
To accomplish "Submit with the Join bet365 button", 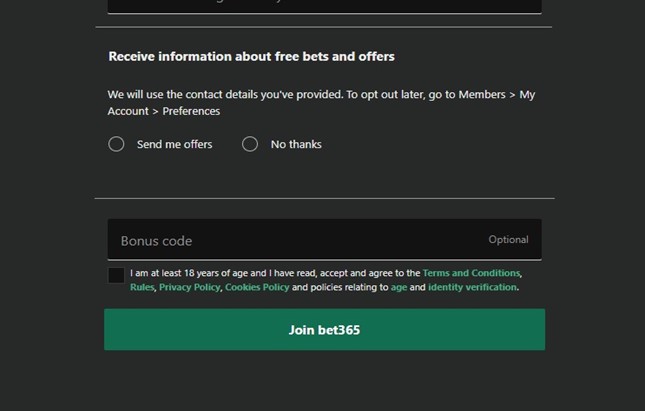I will pos(325,330).
